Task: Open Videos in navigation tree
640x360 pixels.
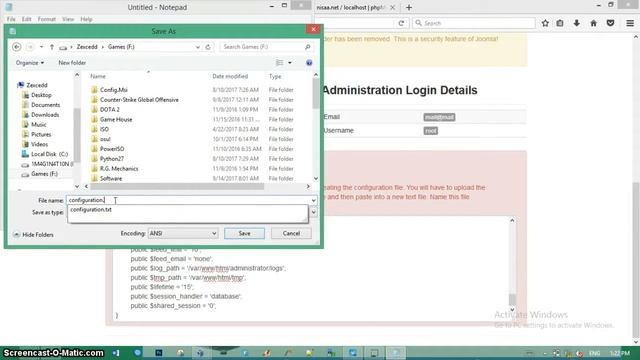Action: [x=40, y=144]
